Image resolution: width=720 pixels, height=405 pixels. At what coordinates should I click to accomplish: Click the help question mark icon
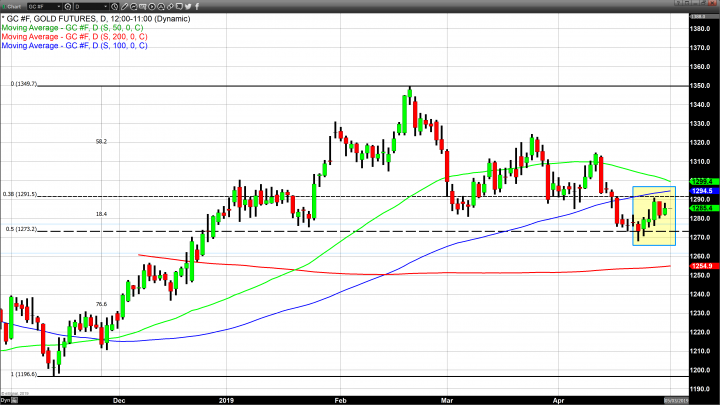click(676, 5)
